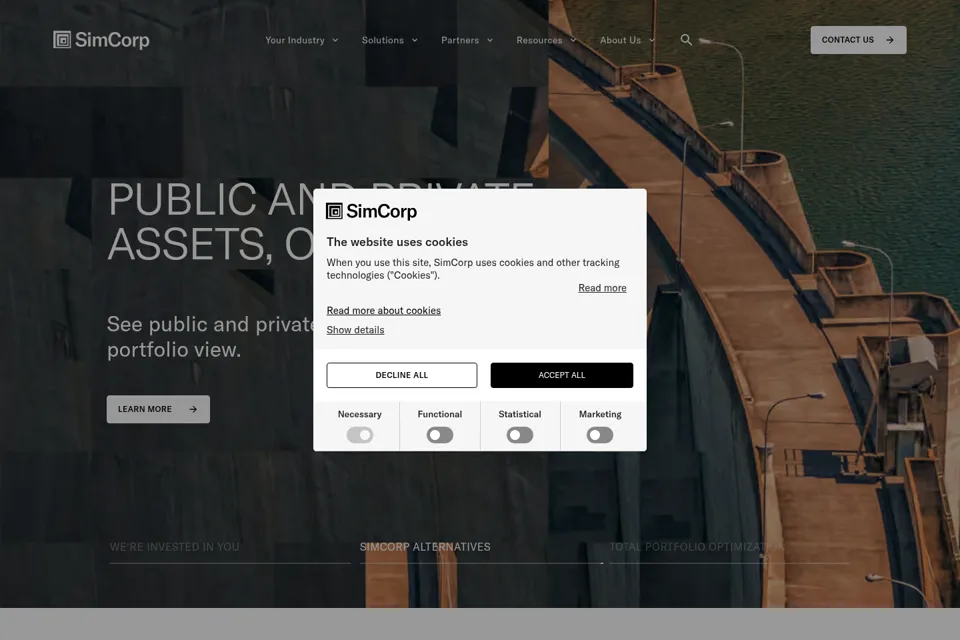Click the Statistical label in the dialog

coord(520,414)
